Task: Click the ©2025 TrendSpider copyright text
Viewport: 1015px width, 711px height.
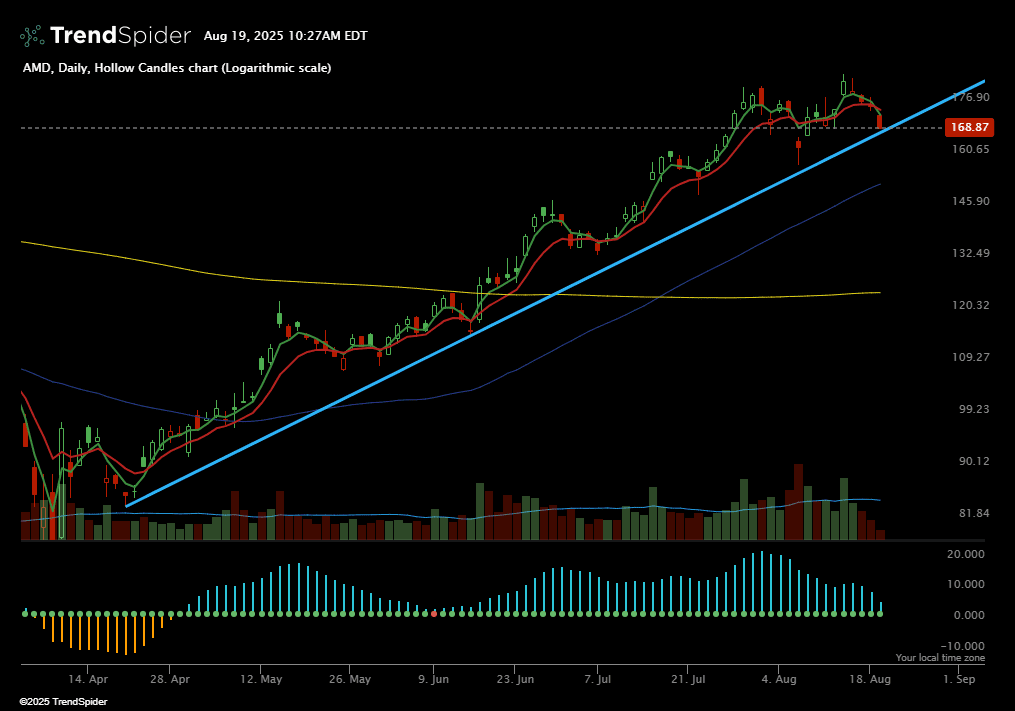Action: pyautogui.click(x=63, y=702)
